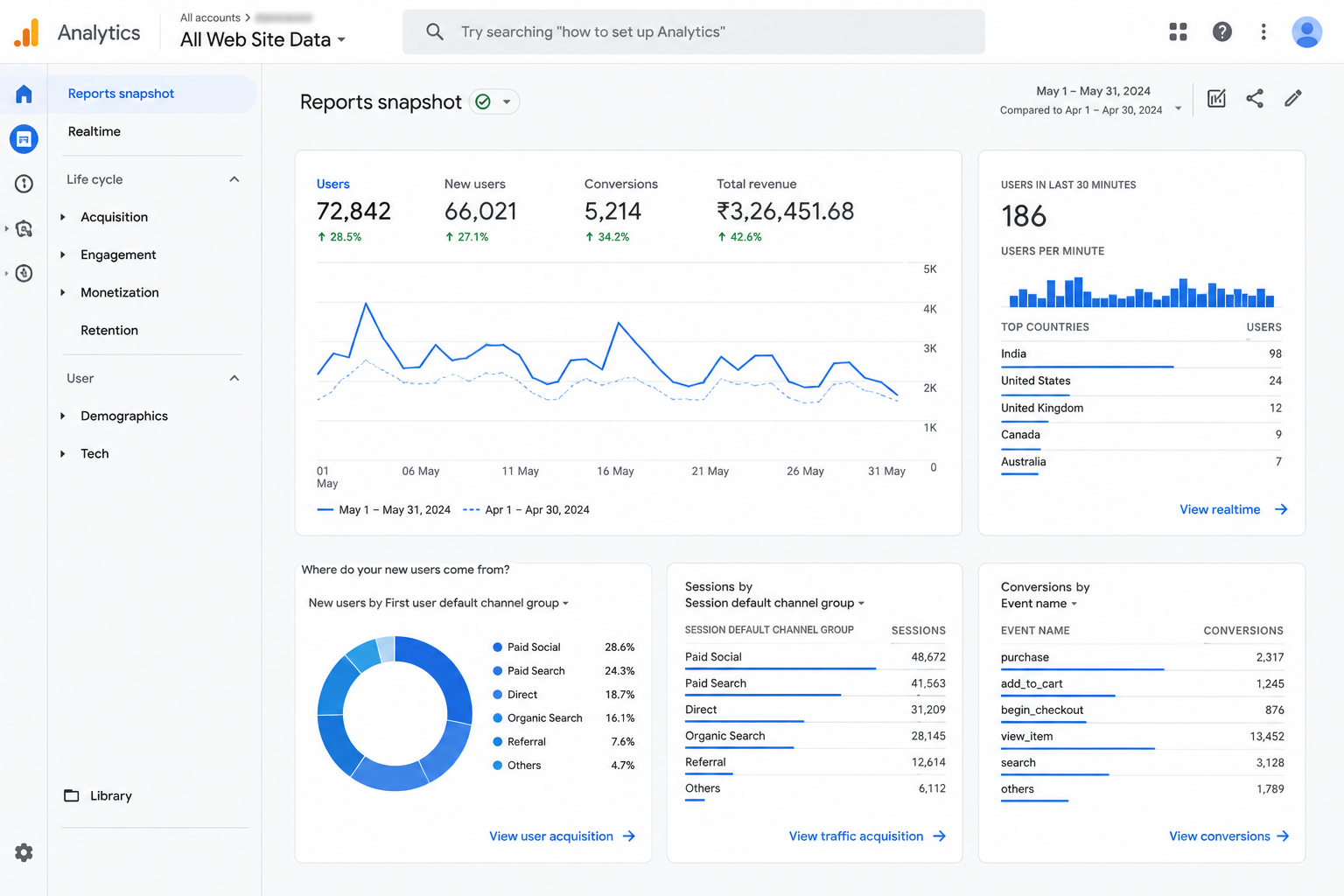Select Reports snapshot in sidebar
Screen dimensions: 1344x896
pyautogui.click(x=153, y=94)
